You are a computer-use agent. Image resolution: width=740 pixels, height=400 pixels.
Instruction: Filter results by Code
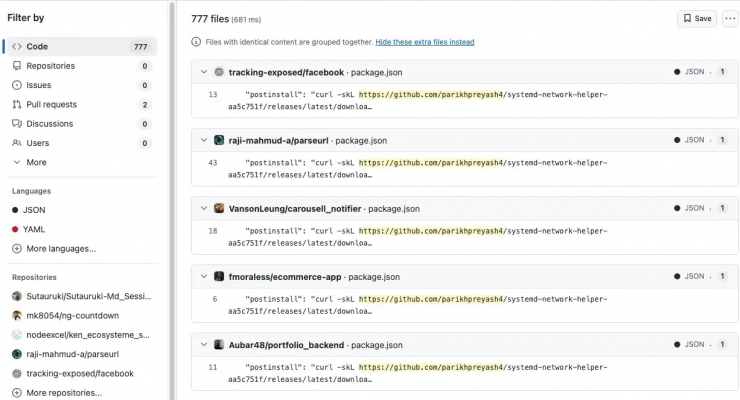[82, 46]
